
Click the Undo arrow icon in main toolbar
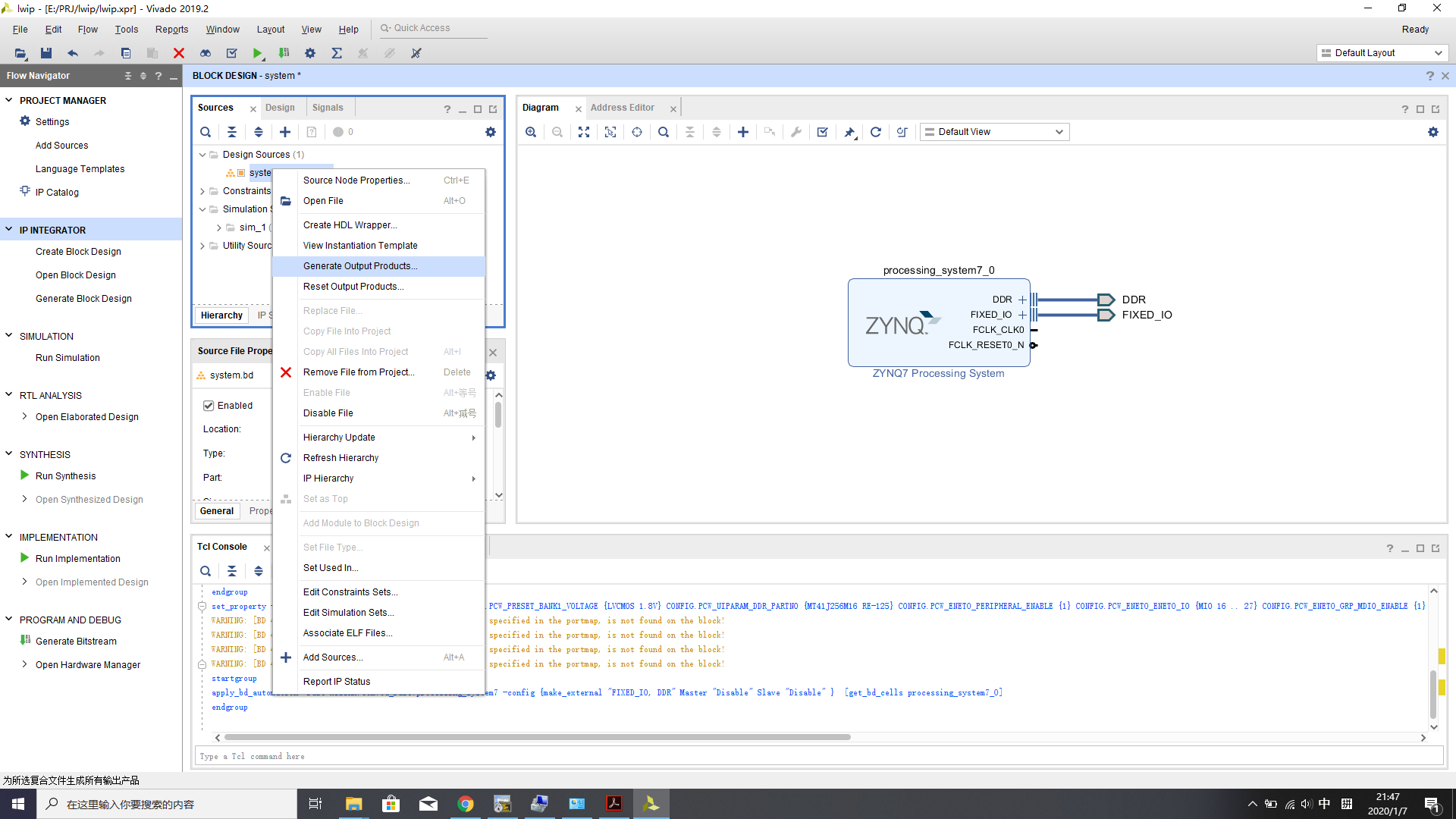pos(73,53)
